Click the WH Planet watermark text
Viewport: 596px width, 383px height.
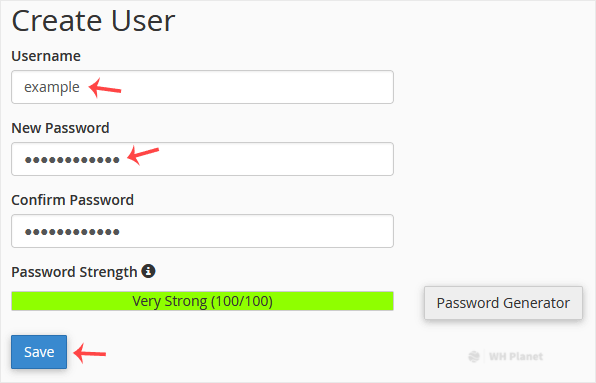[516, 356]
